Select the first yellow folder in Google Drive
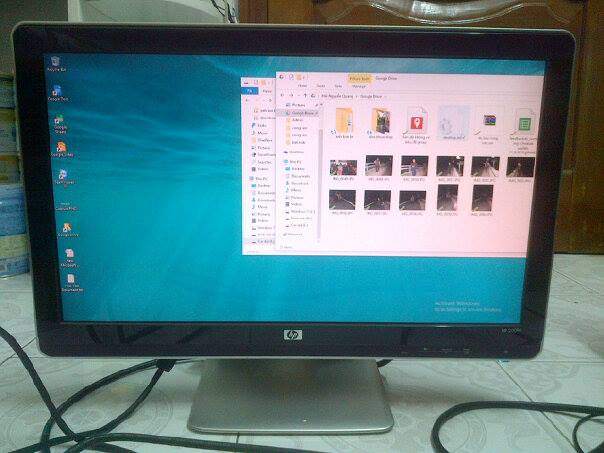Screen dimensions: 604x453 (x=344, y=121)
